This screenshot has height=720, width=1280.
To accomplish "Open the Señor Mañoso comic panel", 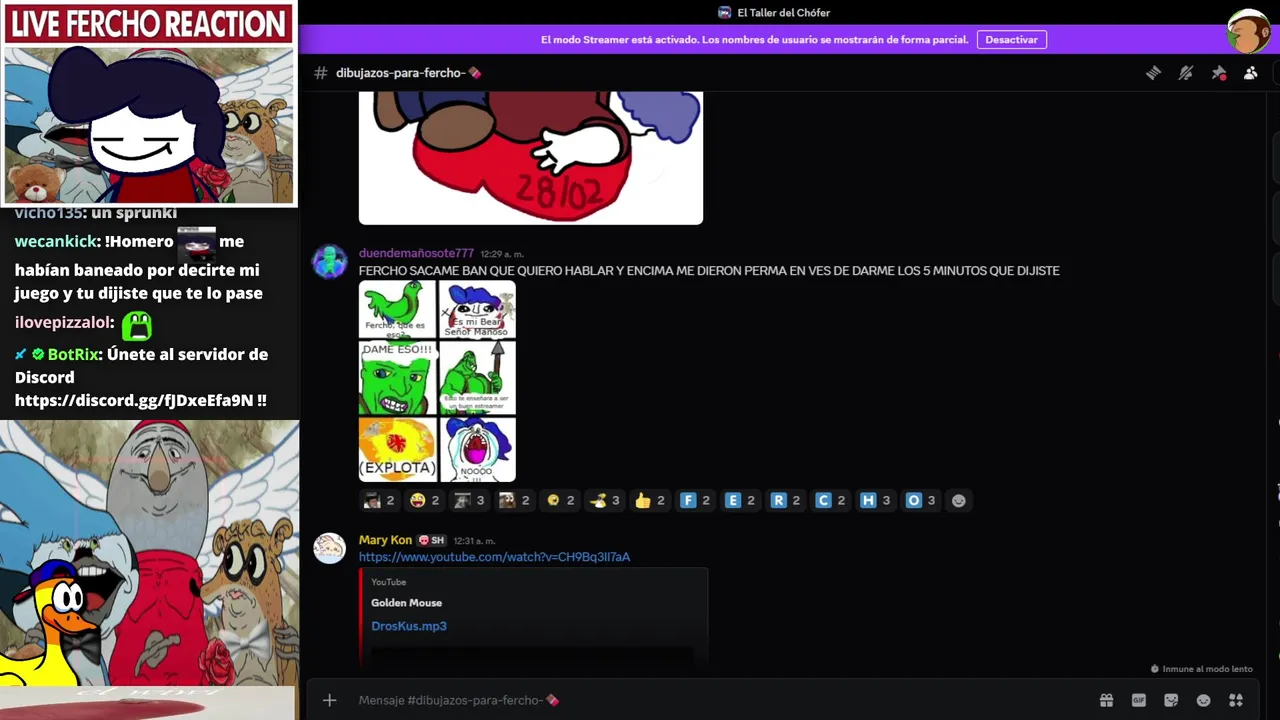I will (477, 309).
